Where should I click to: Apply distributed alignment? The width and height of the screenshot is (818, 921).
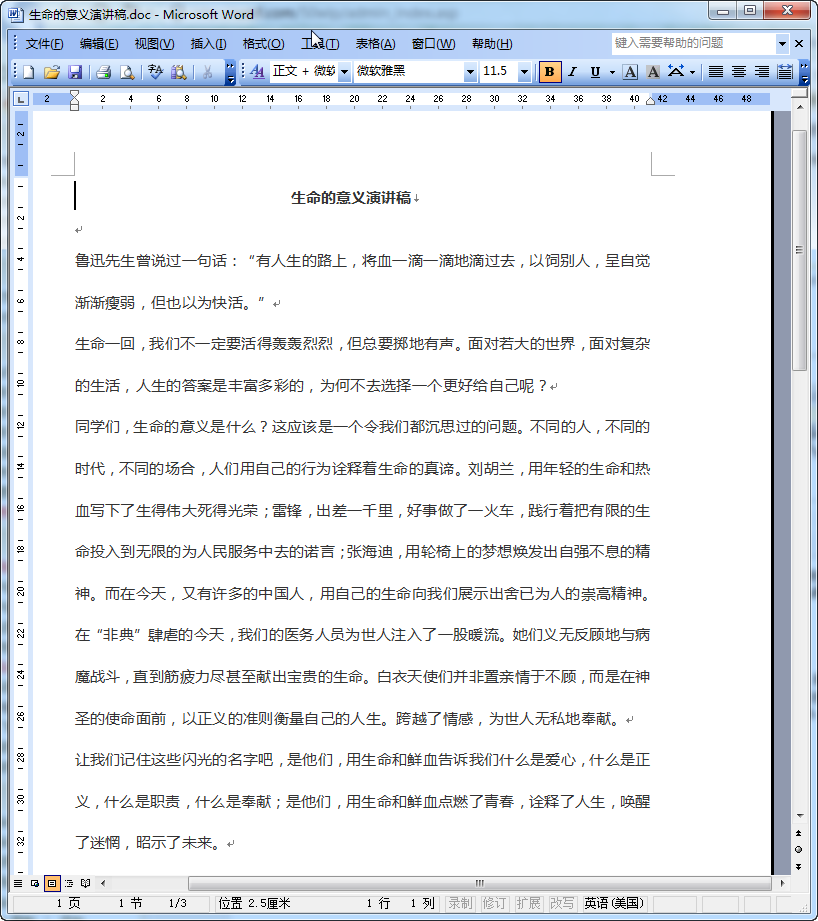coord(785,72)
